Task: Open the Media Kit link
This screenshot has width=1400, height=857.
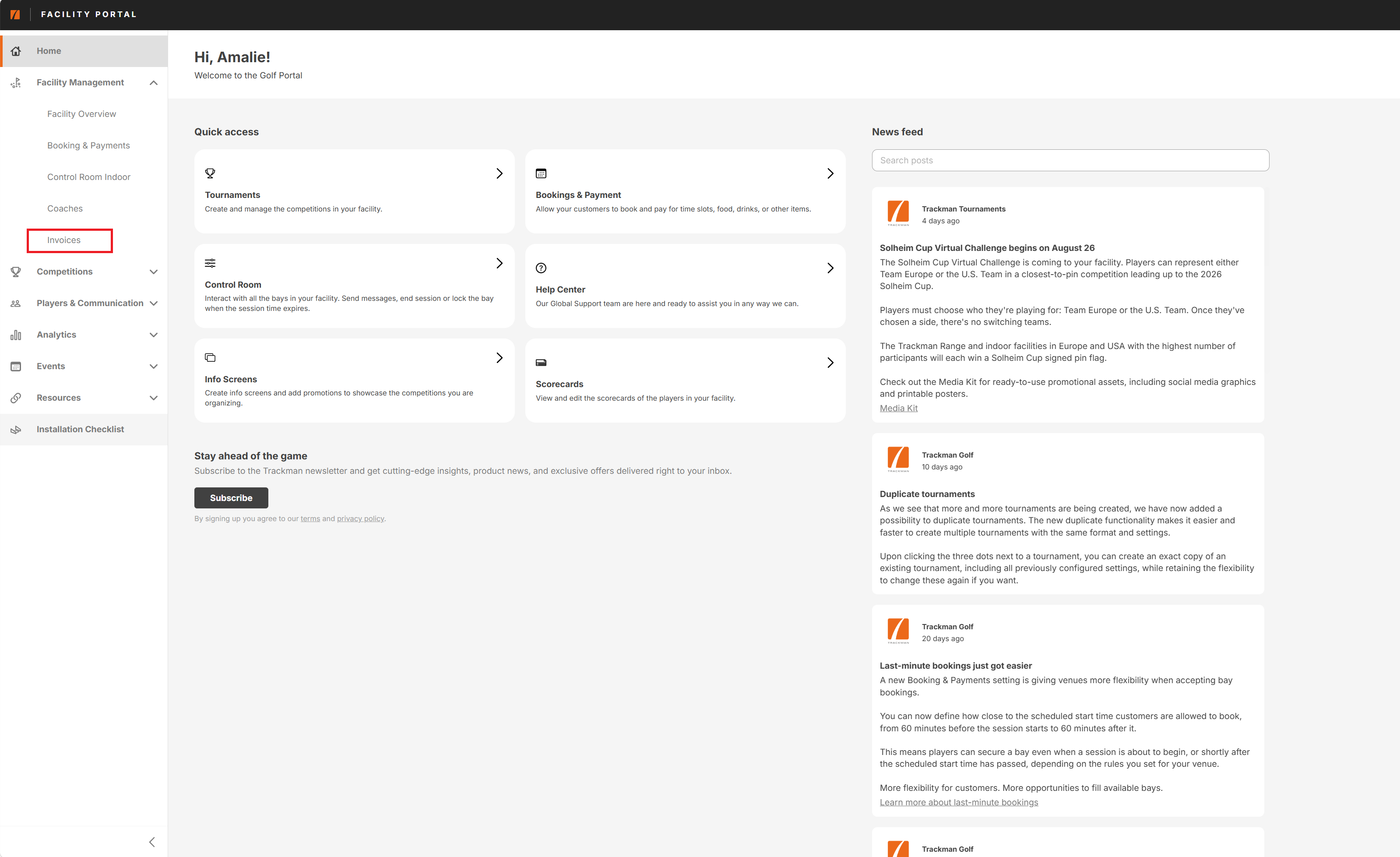Action: 898,408
